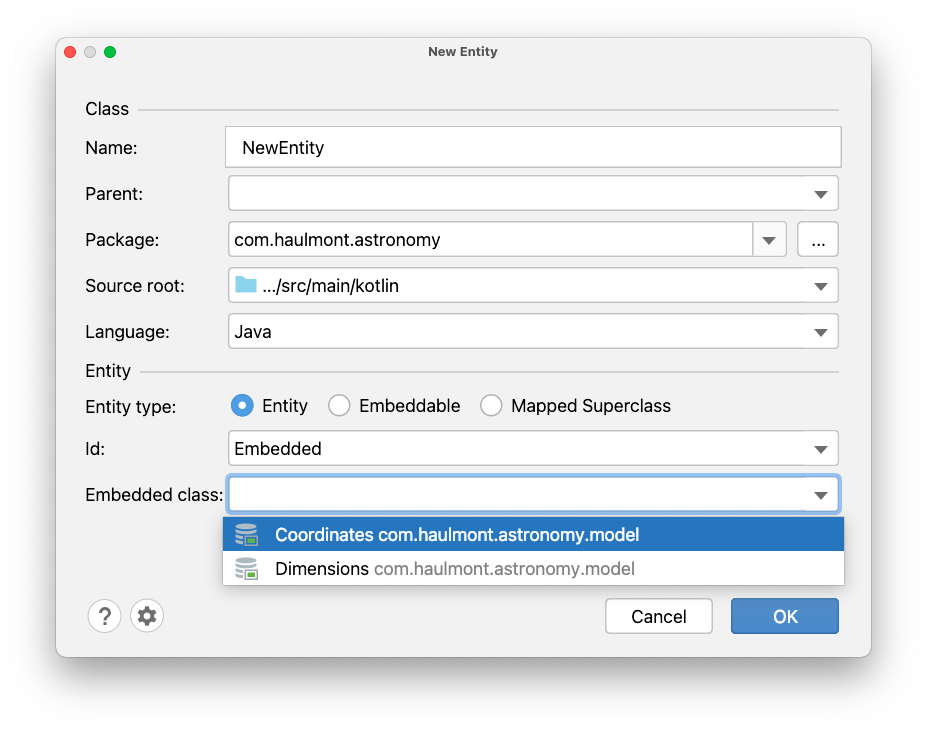
Task: Choose Mapped Superclass entity type
Action: click(x=491, y=405)
